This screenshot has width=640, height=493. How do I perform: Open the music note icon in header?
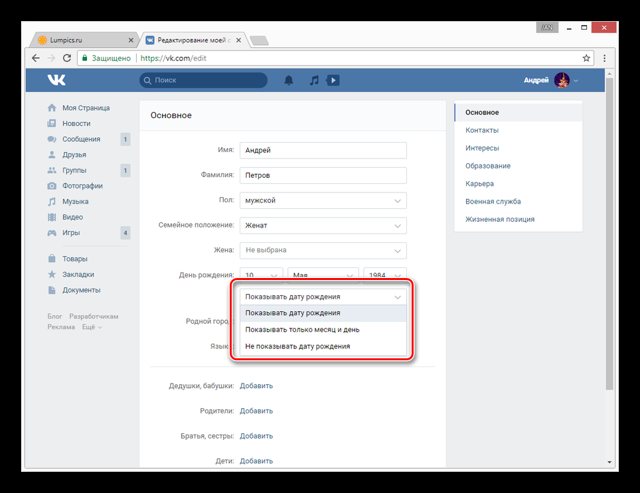tap(314, 80)
